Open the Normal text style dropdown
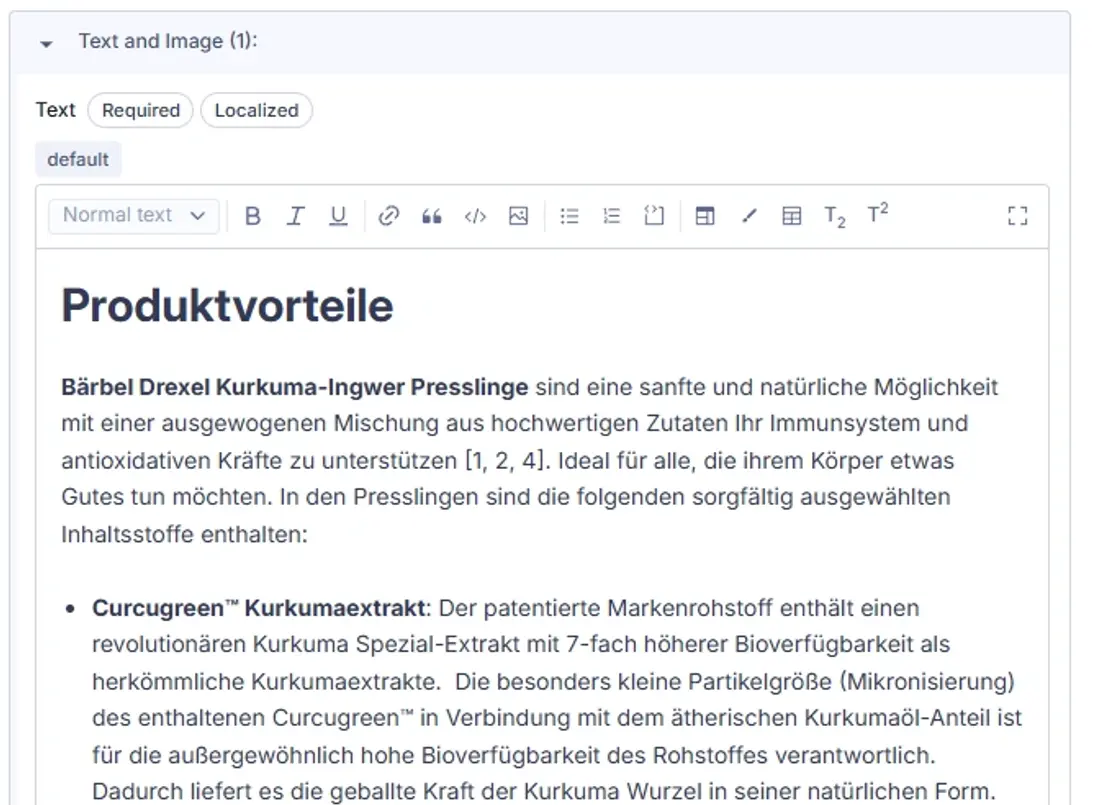The height and width of the screenshot is (805, 1100). point(133,215)
